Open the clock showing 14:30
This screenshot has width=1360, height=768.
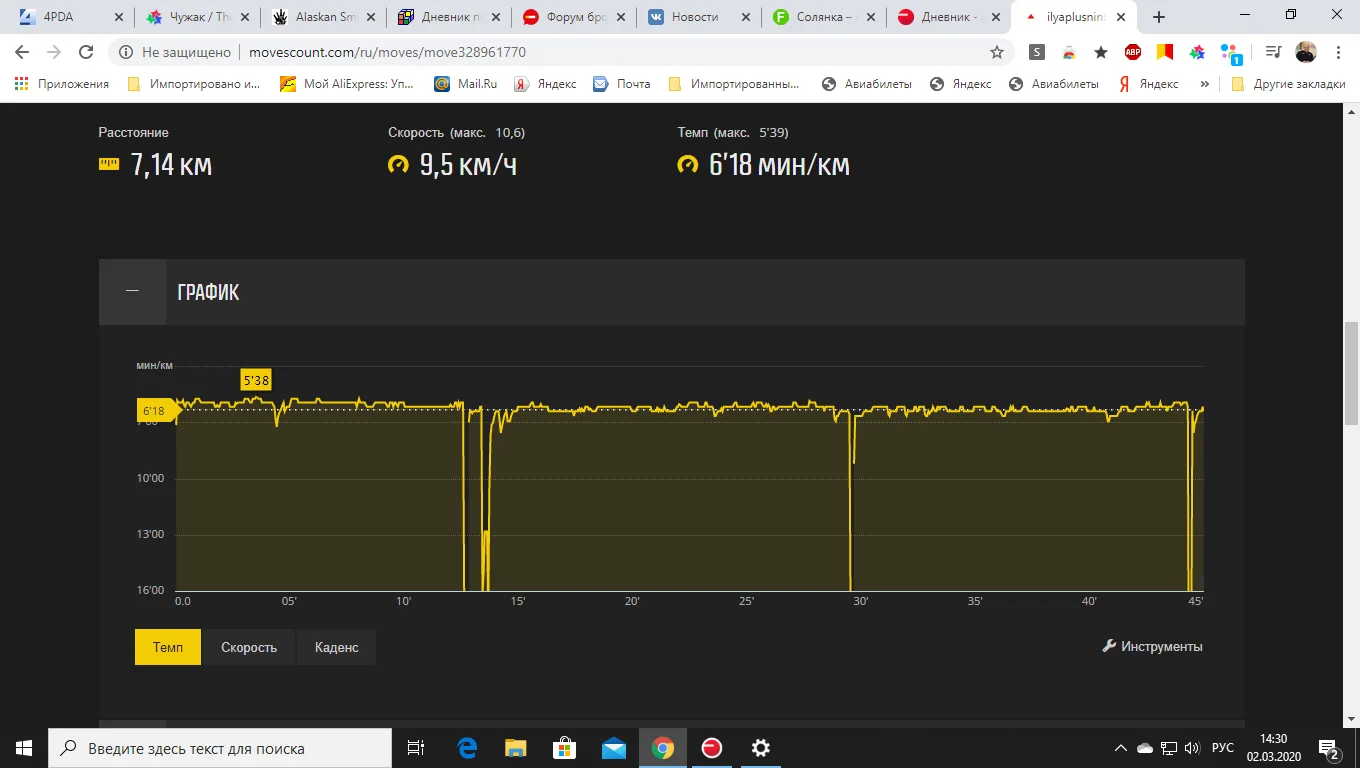(1273, 748)
